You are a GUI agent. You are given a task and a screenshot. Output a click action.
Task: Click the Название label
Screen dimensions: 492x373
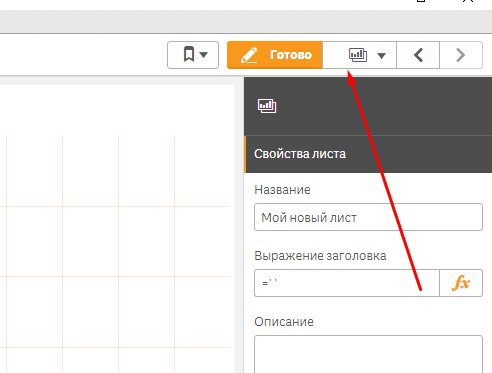pos(282,190)
